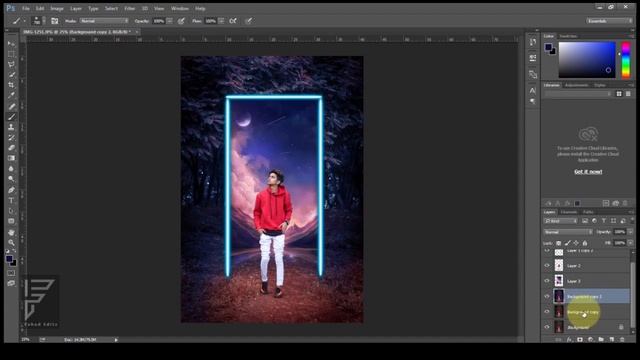The width and height of the screenshot is (640, 360).
Task: Open the Filter menu
Action: (x=129, y=8)
